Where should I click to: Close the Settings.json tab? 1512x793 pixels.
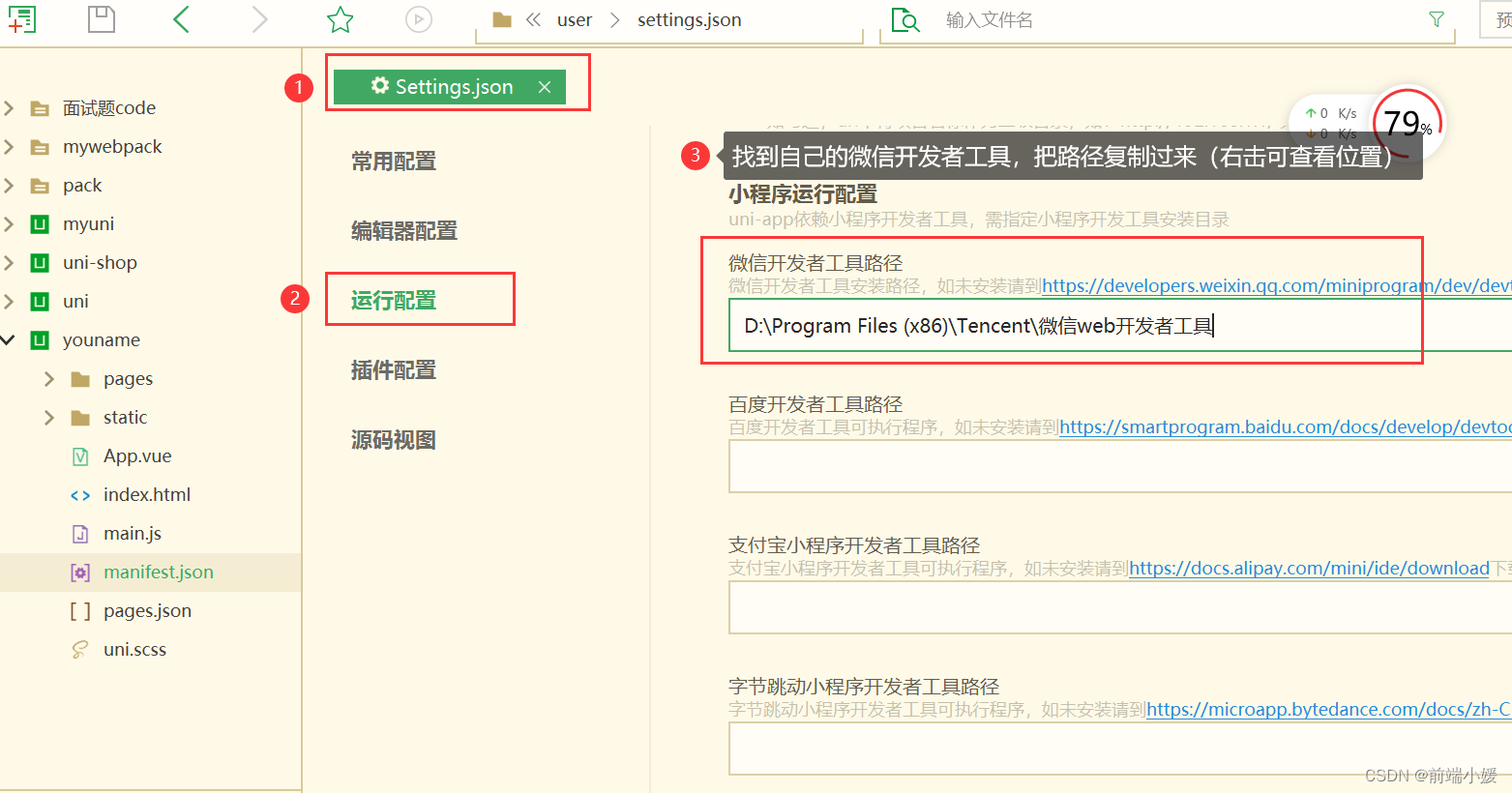(x=545, y=87)
